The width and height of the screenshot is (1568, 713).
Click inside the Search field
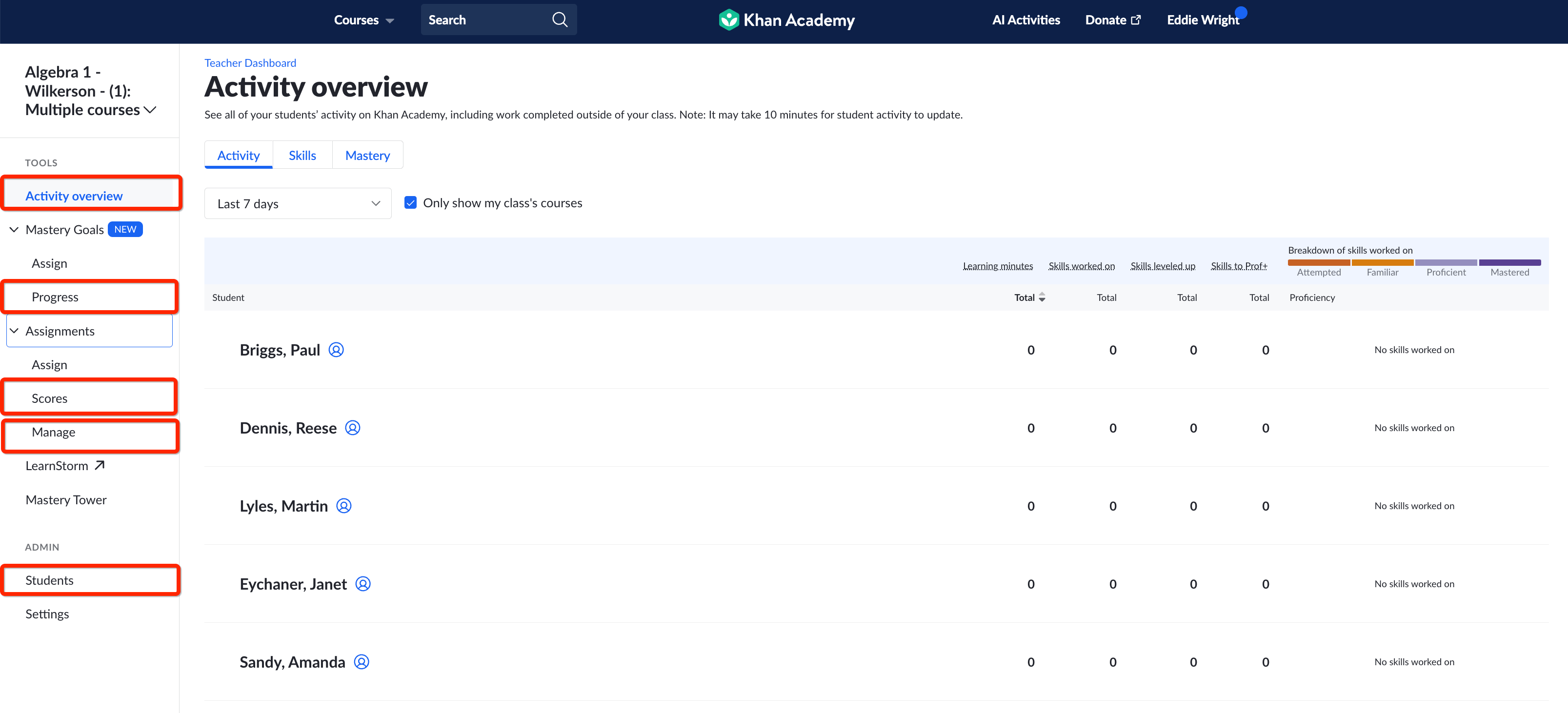click(x=481, y=19)
